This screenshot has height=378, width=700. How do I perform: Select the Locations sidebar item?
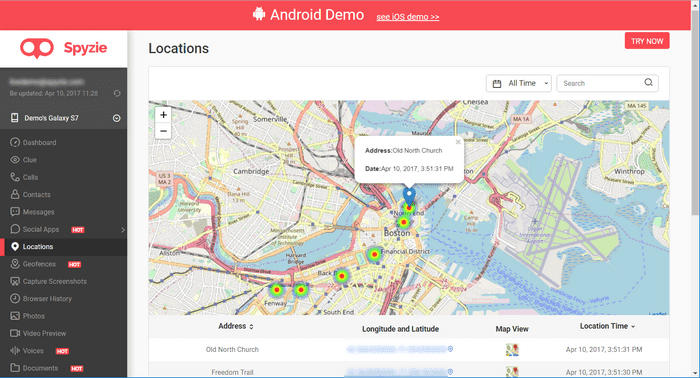pyautogui.click(x=63, y=247)
